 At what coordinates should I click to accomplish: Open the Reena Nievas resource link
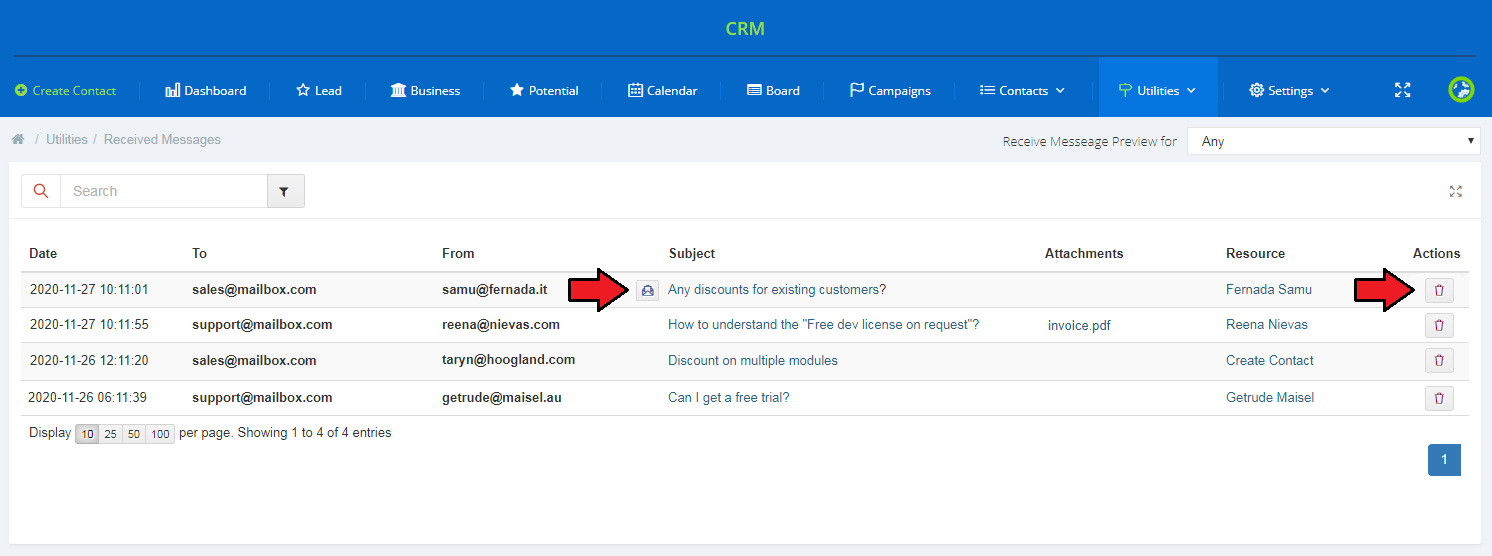[1267, 324]
